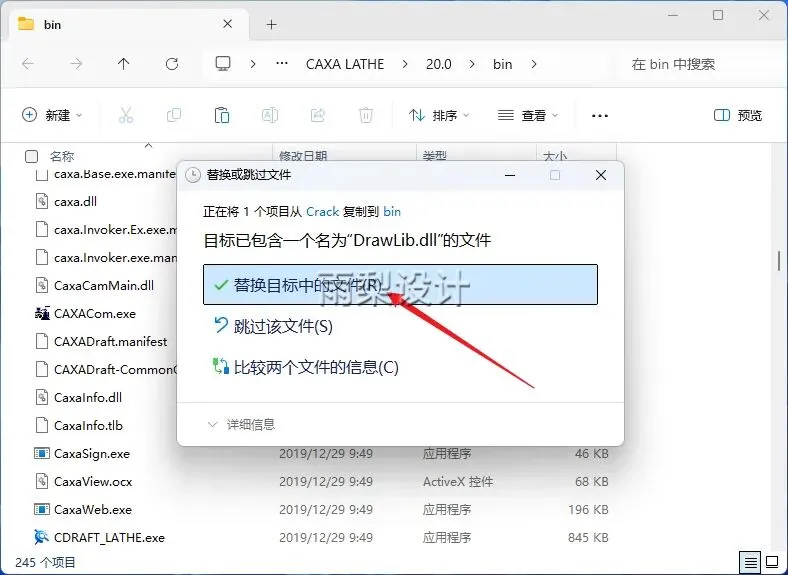Choose 比较两个文件的信息(C)
This screenshot has height=575, width=788.
[307, 367]
